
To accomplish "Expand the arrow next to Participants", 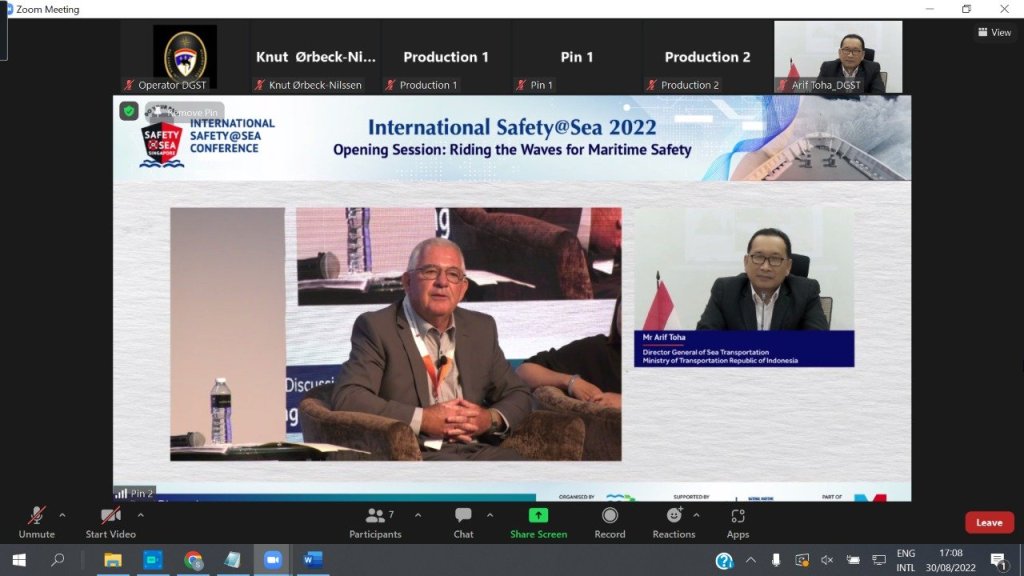I will click(417, 516).
